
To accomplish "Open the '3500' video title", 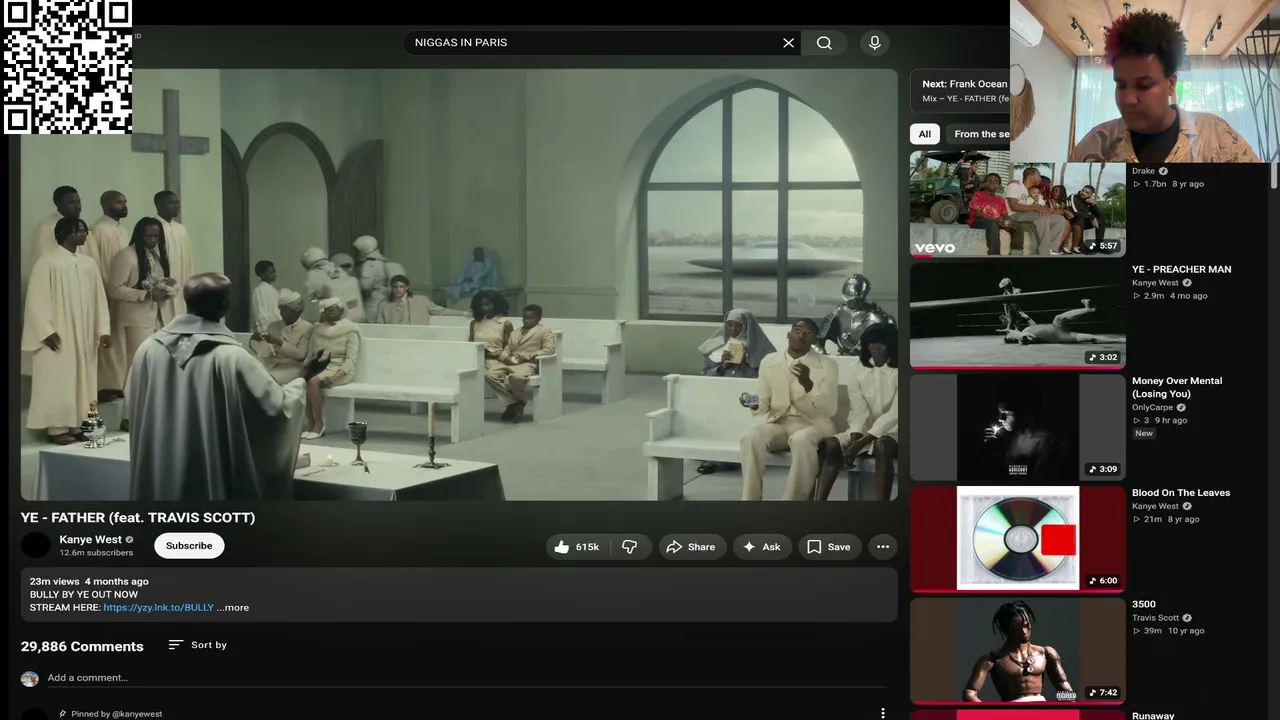I will (x=1144, y=604).
